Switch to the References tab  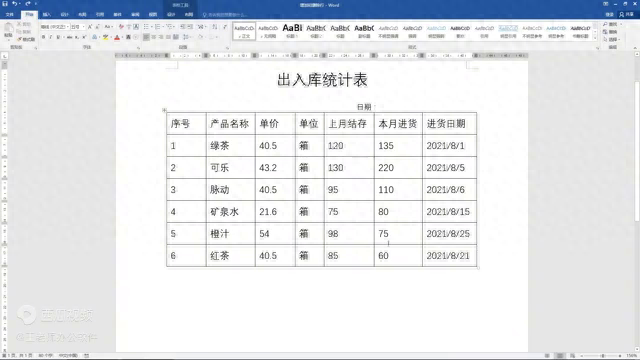[100, 14]
